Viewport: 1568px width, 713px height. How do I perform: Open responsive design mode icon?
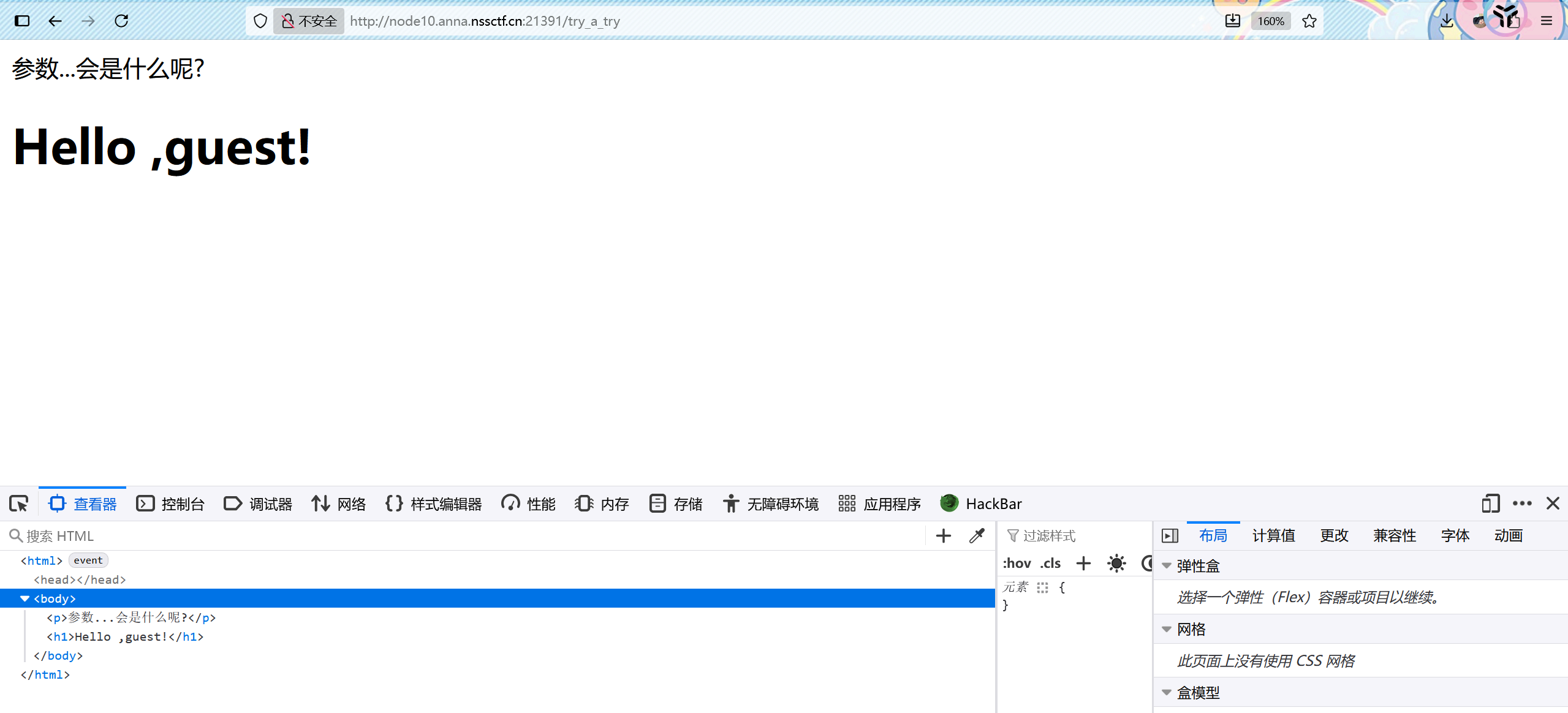click(1490, 504)
